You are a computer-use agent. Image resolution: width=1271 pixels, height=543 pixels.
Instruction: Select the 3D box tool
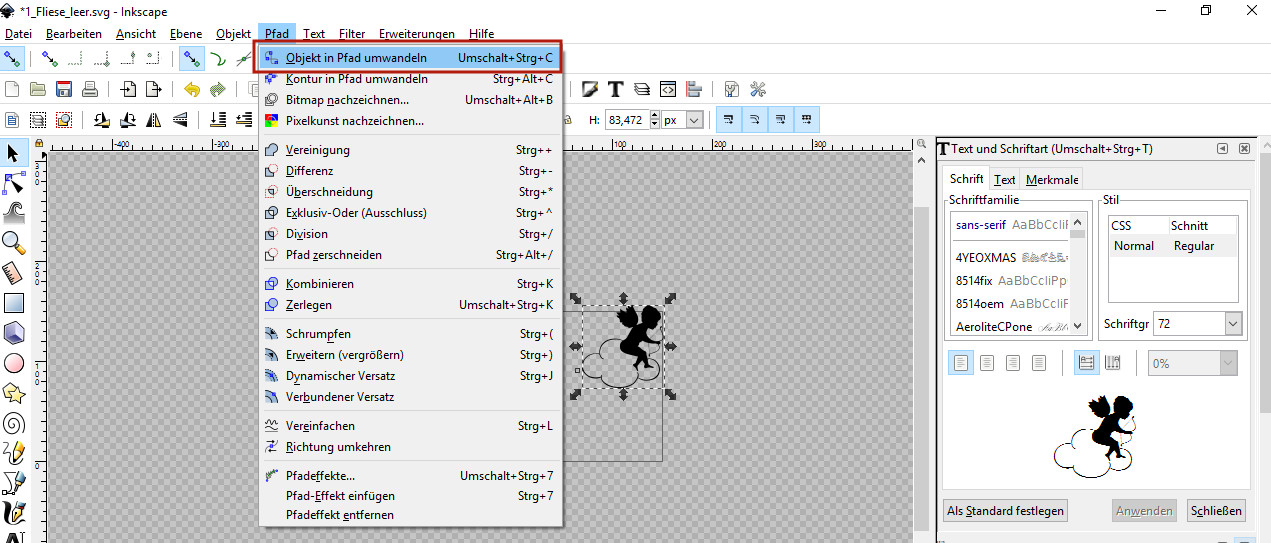click(14, 332)
